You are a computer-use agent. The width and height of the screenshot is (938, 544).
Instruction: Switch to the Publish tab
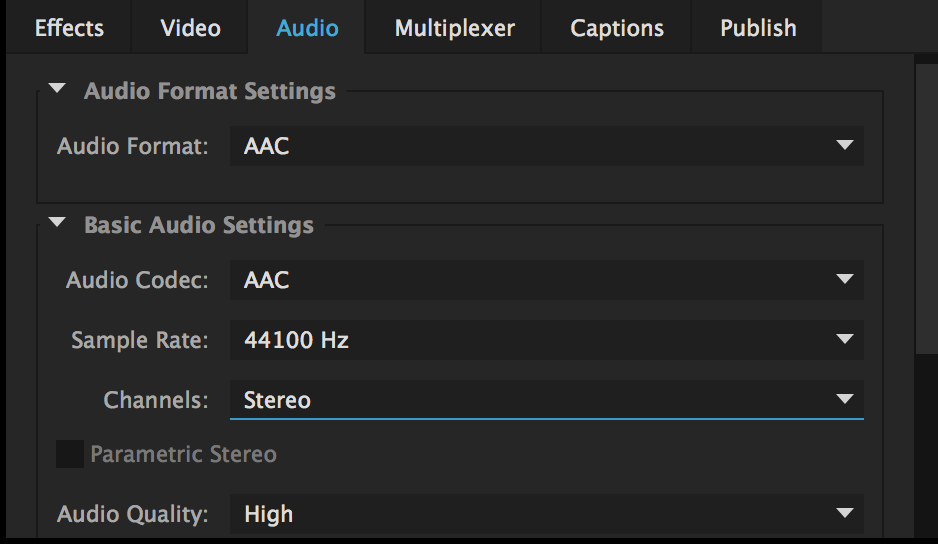point(757,28)
